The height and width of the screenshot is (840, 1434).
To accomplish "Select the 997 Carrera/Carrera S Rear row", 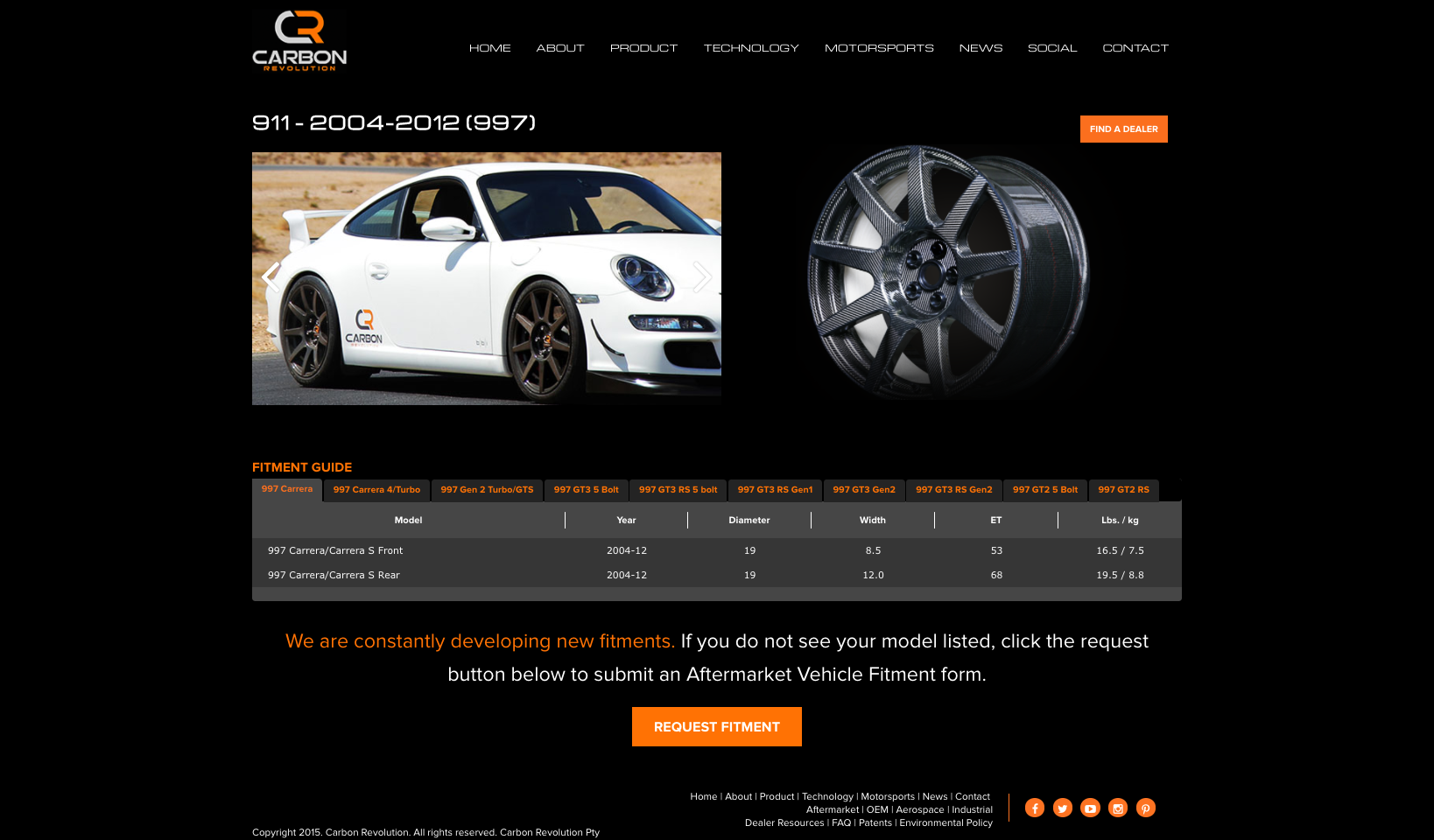I will point(717,575).
